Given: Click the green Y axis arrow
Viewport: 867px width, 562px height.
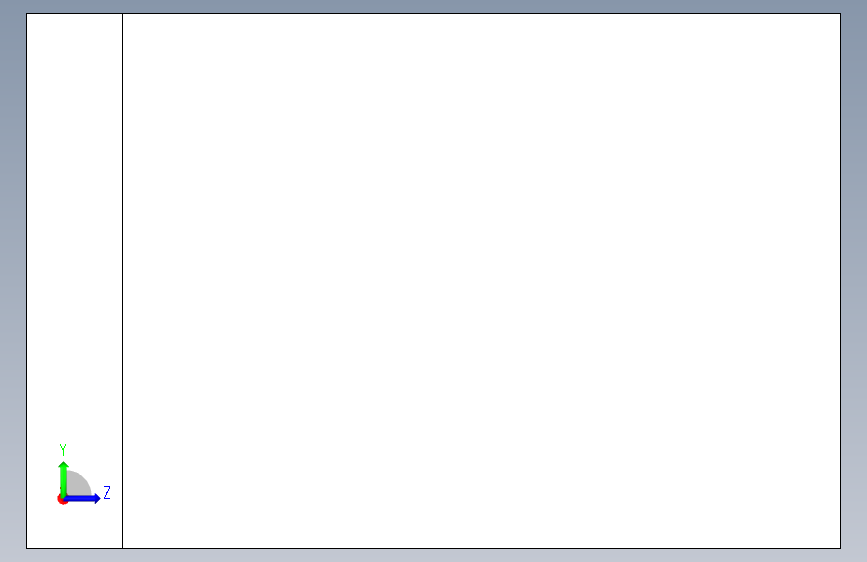Looking at the screenshot, I should pos(63,479).
